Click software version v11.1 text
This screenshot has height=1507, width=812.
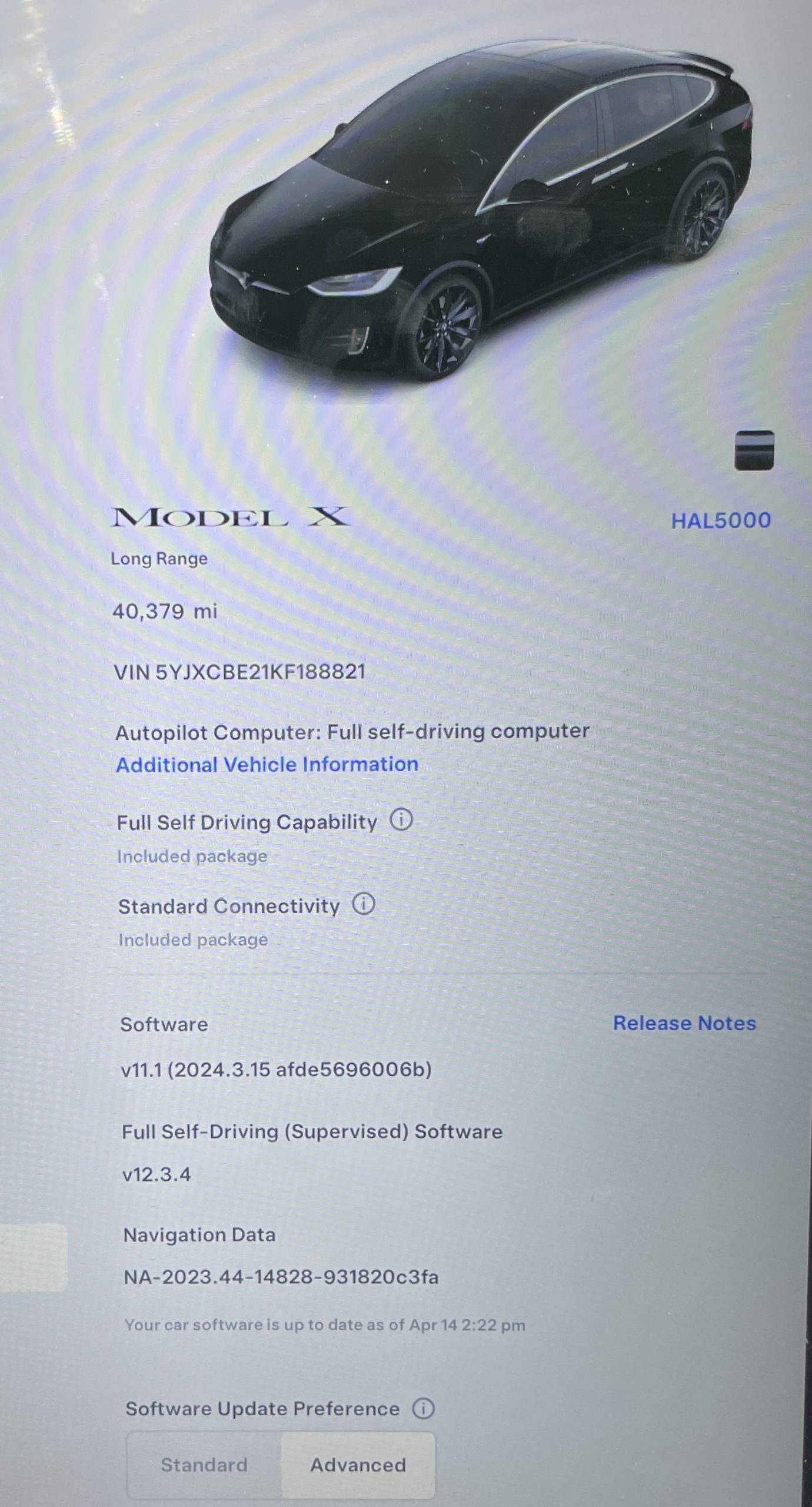click(276, 1069)
